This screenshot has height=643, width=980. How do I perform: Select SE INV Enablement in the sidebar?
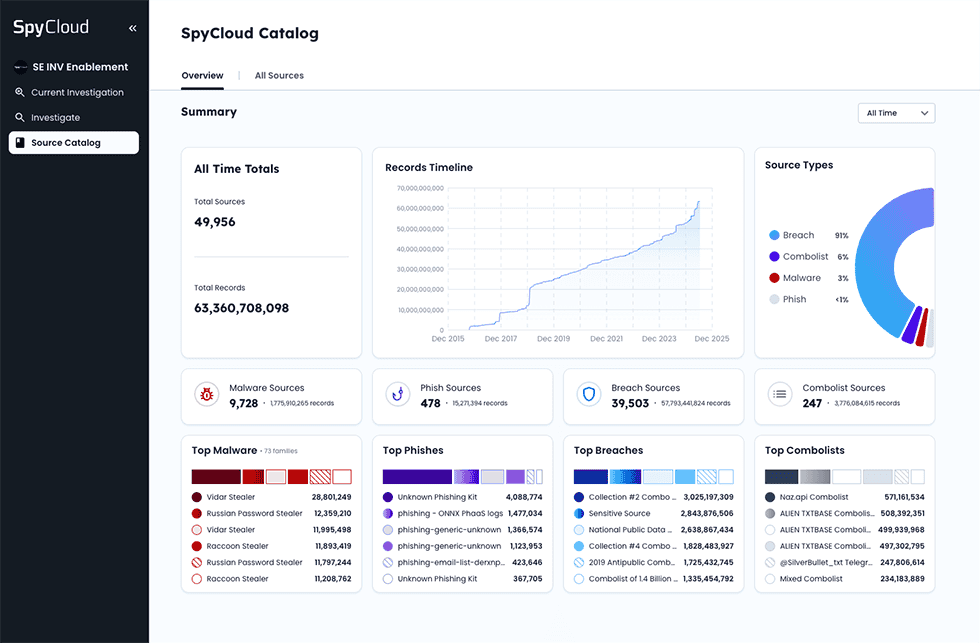click(74, 67)
